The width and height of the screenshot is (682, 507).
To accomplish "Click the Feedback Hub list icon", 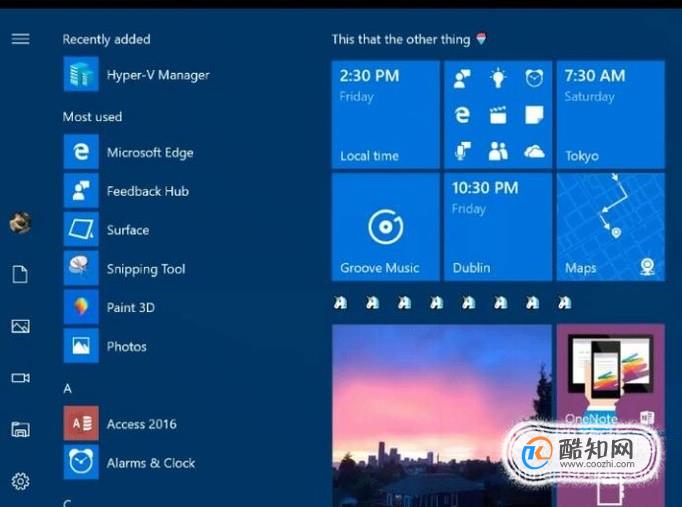I will pyautogui.click(x=81, y=190).
